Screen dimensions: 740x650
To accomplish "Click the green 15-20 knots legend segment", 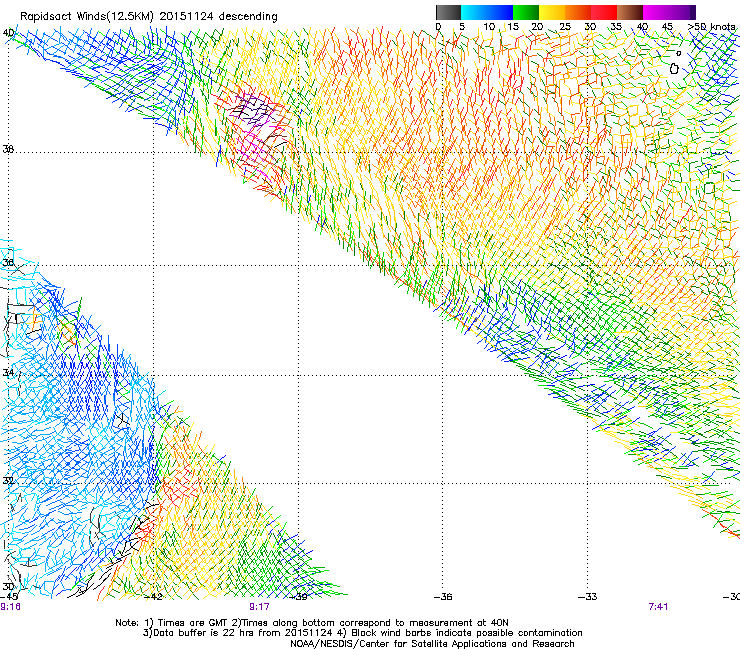I will [x=526, y=12].
